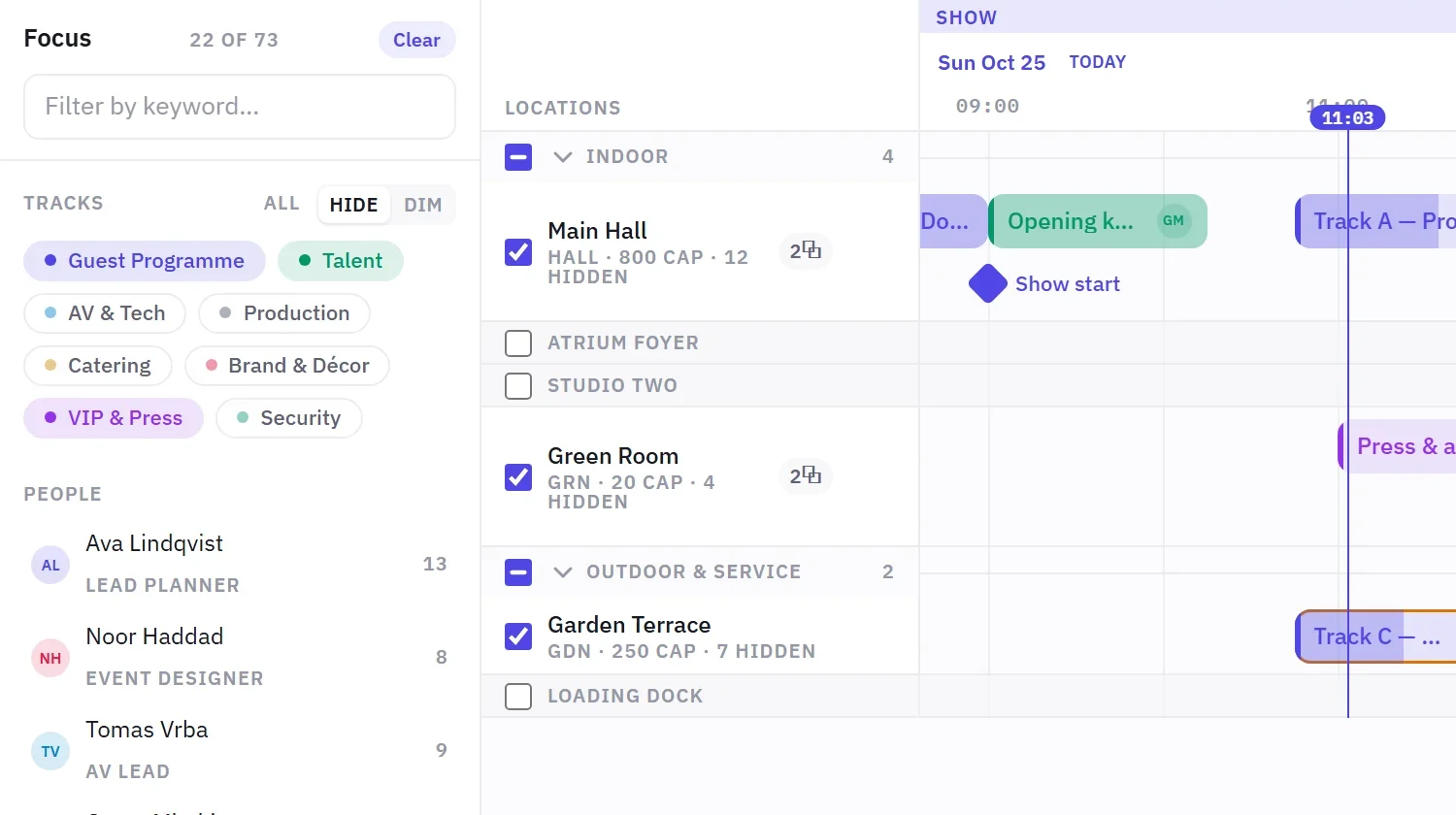Open the Track A event in Main Hall
This screenshot has height=815, width=1456.
point(1375,221)
